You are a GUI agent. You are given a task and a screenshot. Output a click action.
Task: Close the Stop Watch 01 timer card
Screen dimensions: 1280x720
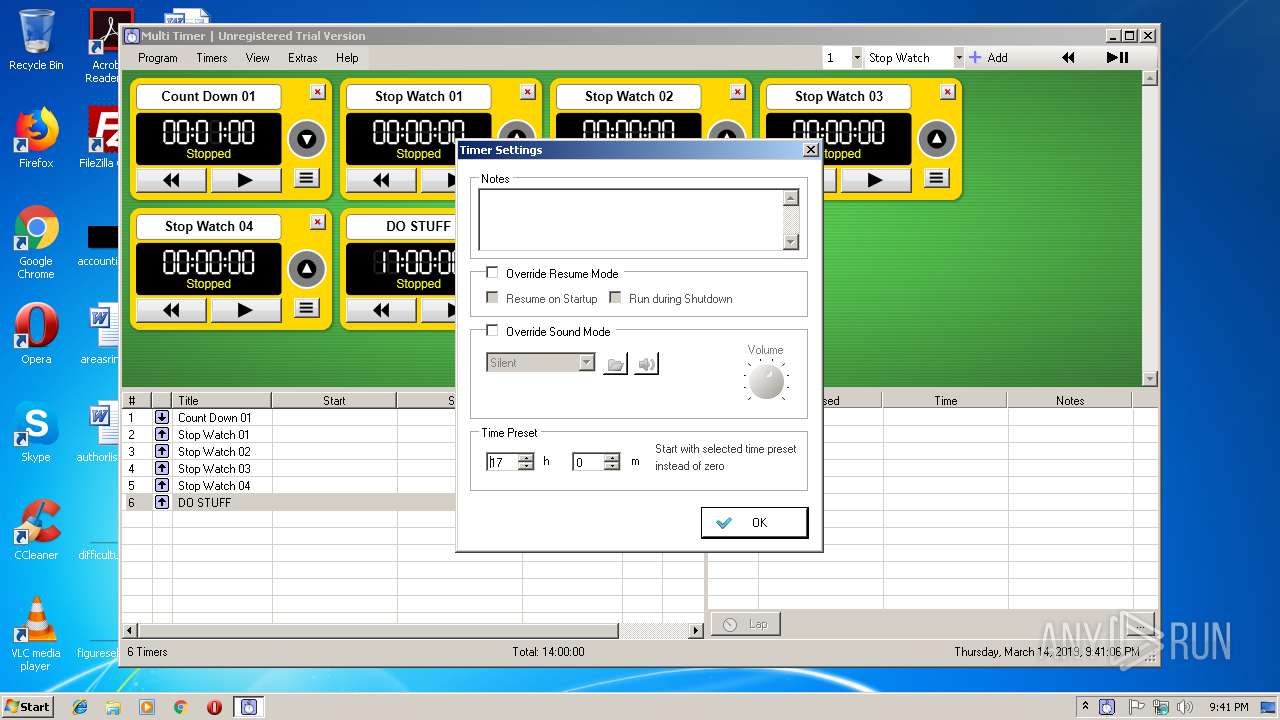tap(527, 92)
